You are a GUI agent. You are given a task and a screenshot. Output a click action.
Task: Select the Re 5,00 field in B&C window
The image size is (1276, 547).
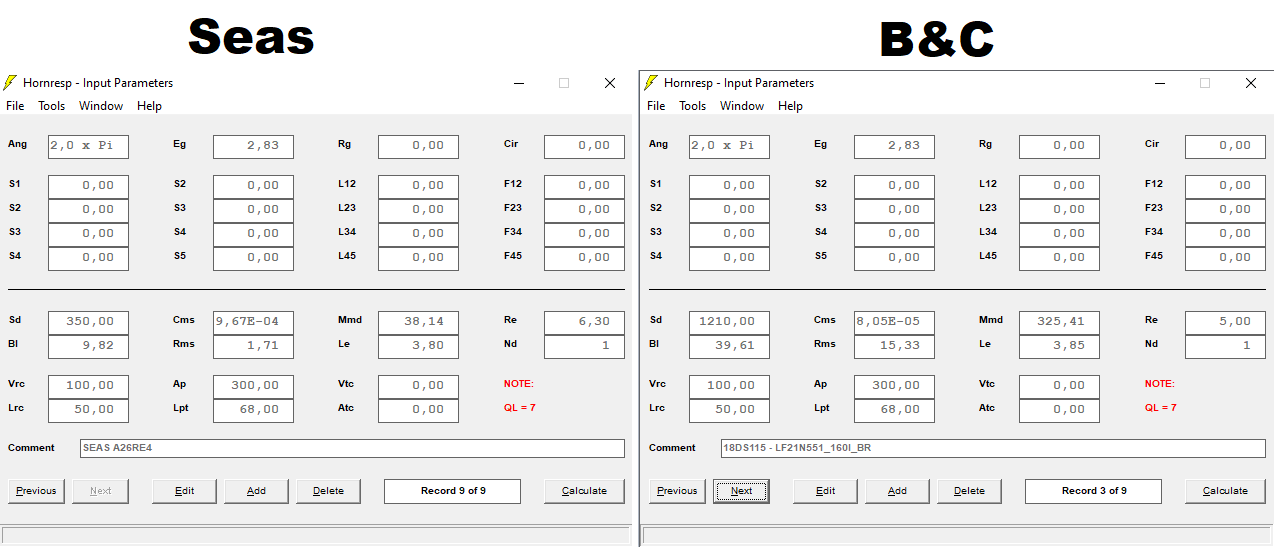[x=1226, y=322]
